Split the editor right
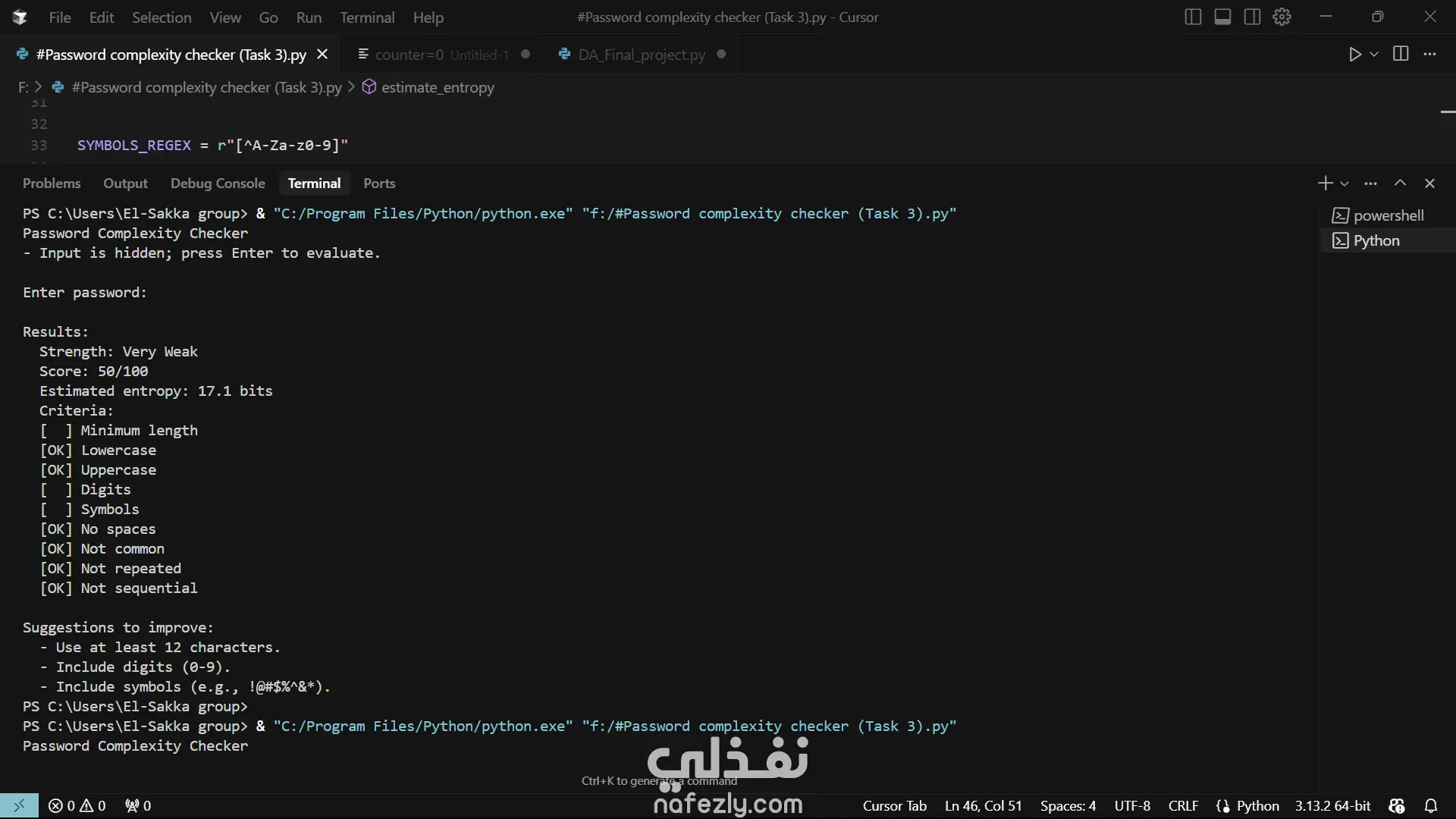 click(1401, 54)
